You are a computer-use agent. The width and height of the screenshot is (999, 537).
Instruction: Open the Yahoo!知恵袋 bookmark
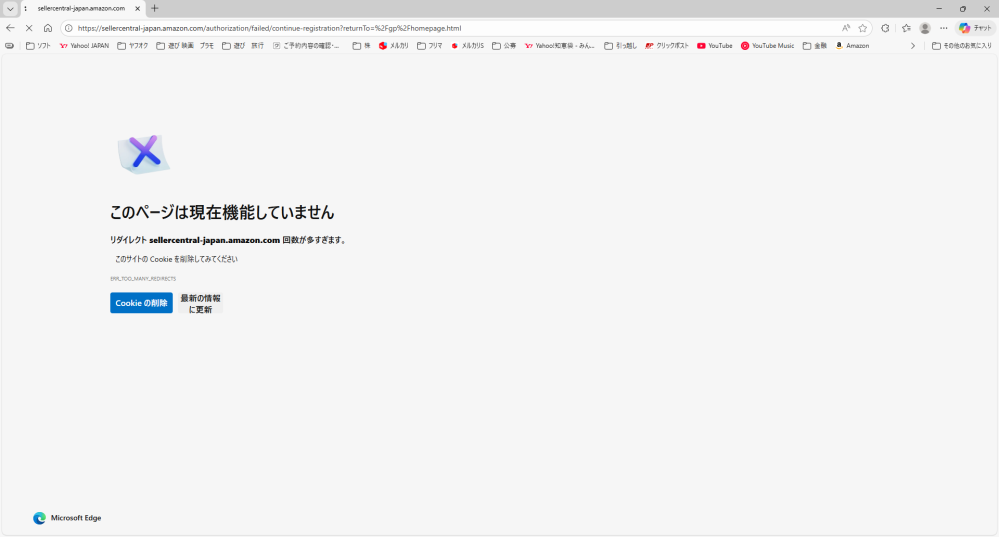click(559, 46)
